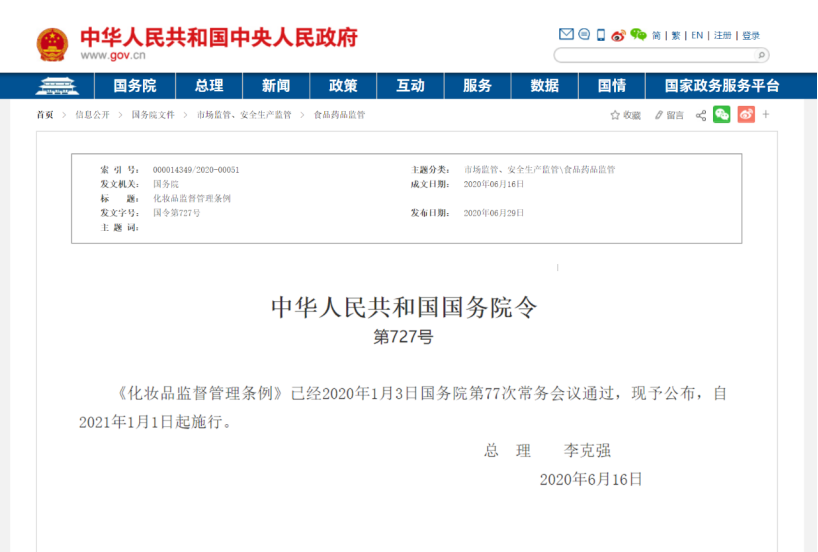This screenshot has height=552, width=818.
Task: Bookmark page with 收藏 star
Action: click(626, 115)
